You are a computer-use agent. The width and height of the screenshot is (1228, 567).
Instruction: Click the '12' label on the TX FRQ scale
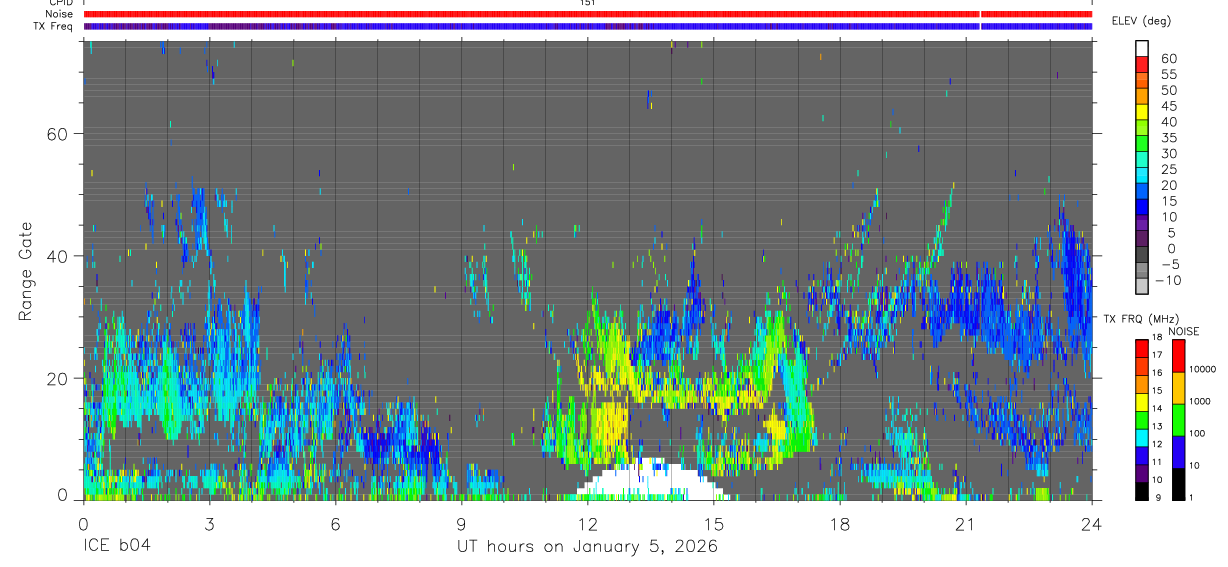[x=1157, y=444]
